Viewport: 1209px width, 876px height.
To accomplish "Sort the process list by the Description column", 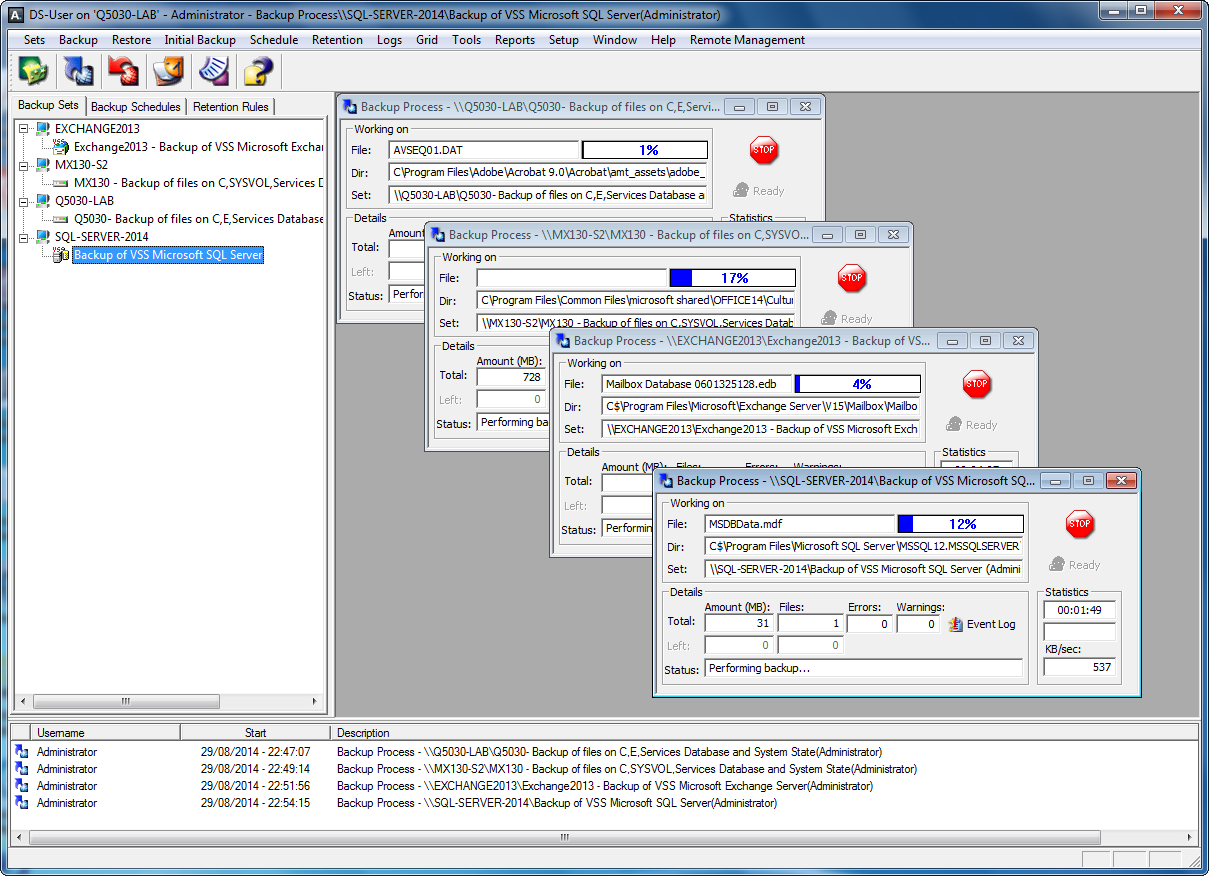I will [765, 733].
